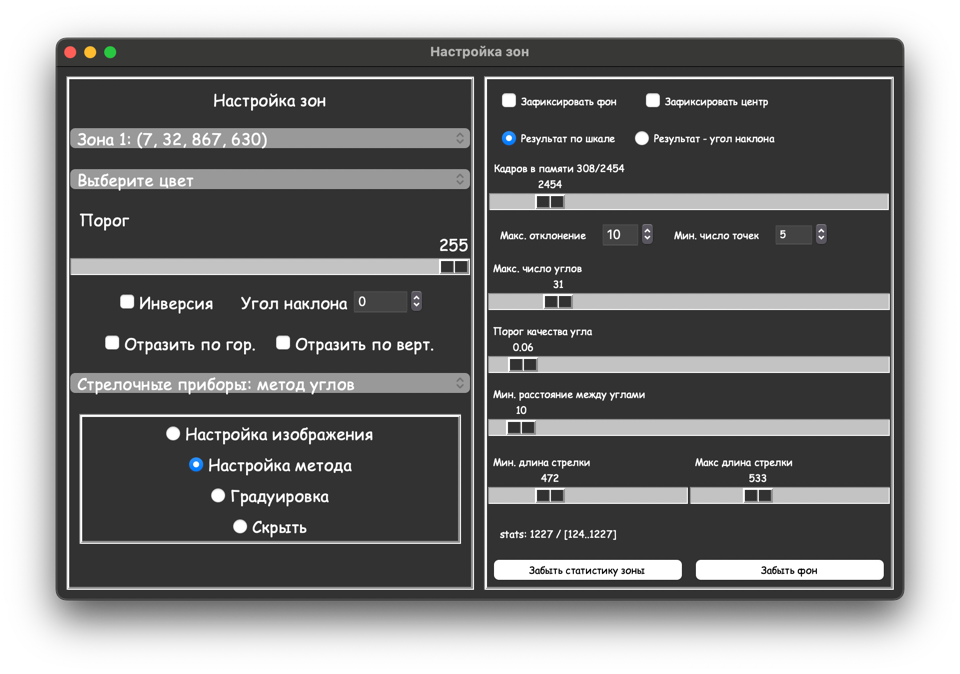Open the Выберите цвет color dropdown
Viewport: 960px width, 674px height.
(x=269, y=180)
